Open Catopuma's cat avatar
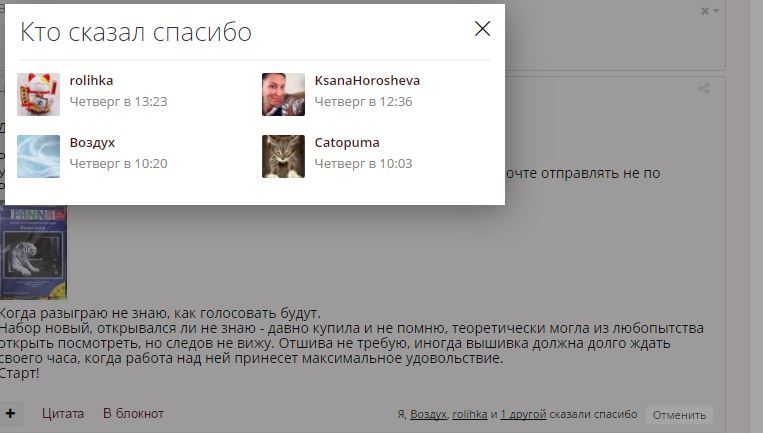763x433 pixels. click(283, 156)
